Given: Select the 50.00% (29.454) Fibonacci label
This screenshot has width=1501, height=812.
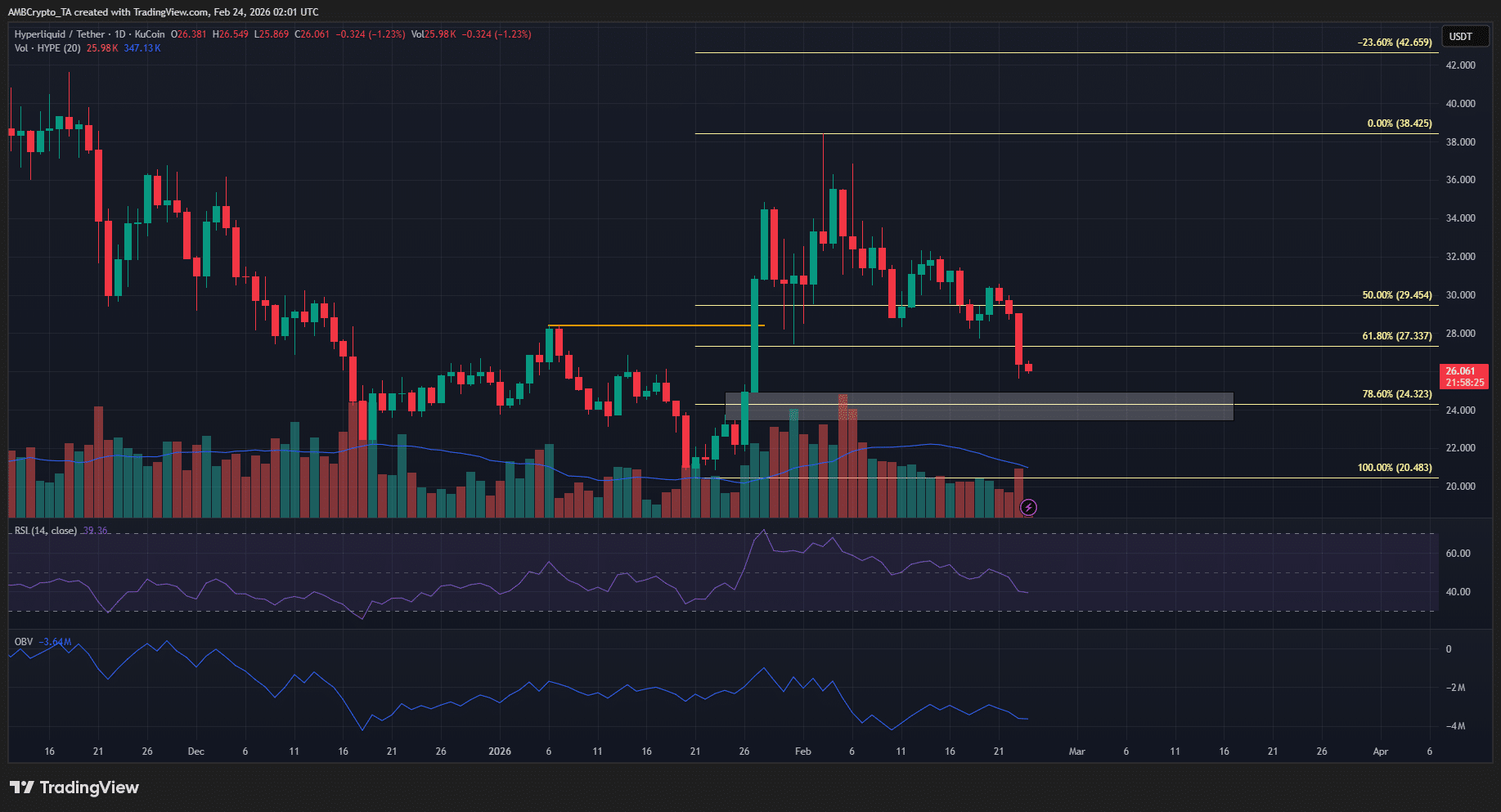Looking at the screenshot, I should click(1396, 295).
